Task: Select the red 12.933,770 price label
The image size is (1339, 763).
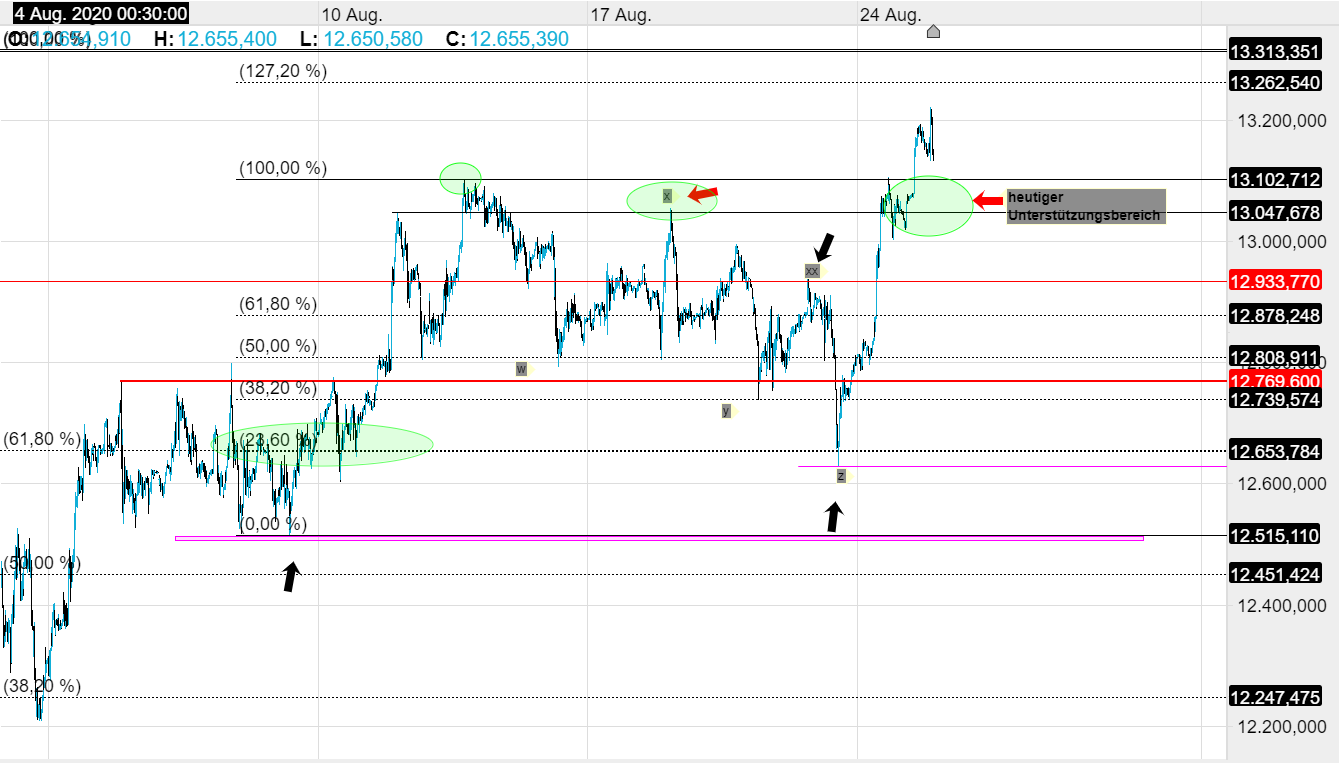Action: point(1275,282)
